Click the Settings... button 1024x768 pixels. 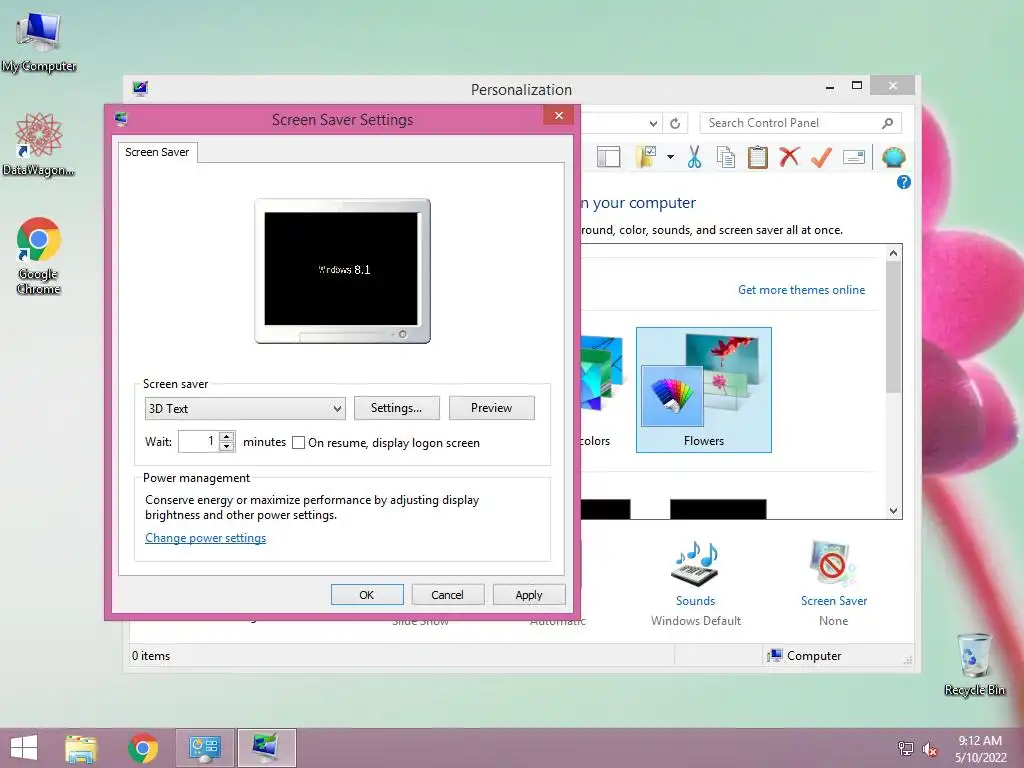pyautogui.click(x=396, y=408)
